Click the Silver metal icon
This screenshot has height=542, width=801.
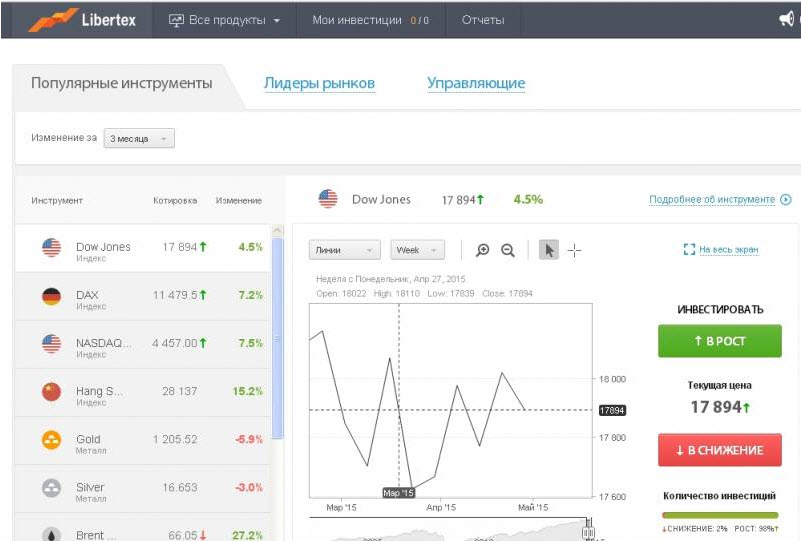coord(51,488)
